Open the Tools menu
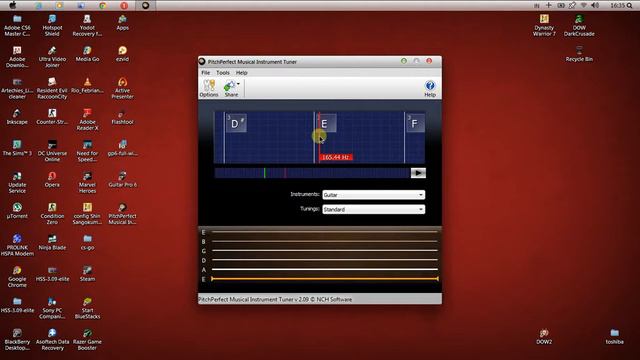The image size is (640, 360). click(222, 73)
